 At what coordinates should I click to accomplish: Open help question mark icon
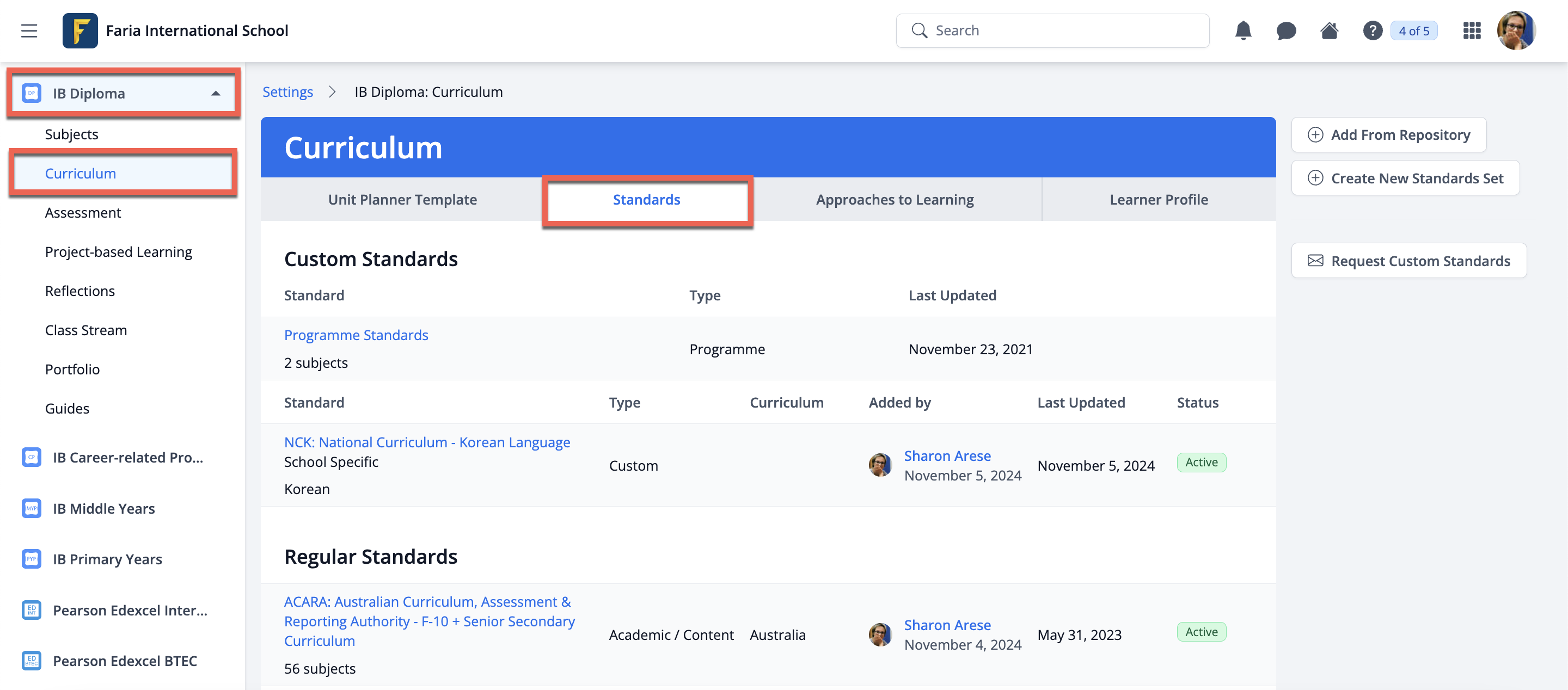click(x=1372, y=30)
